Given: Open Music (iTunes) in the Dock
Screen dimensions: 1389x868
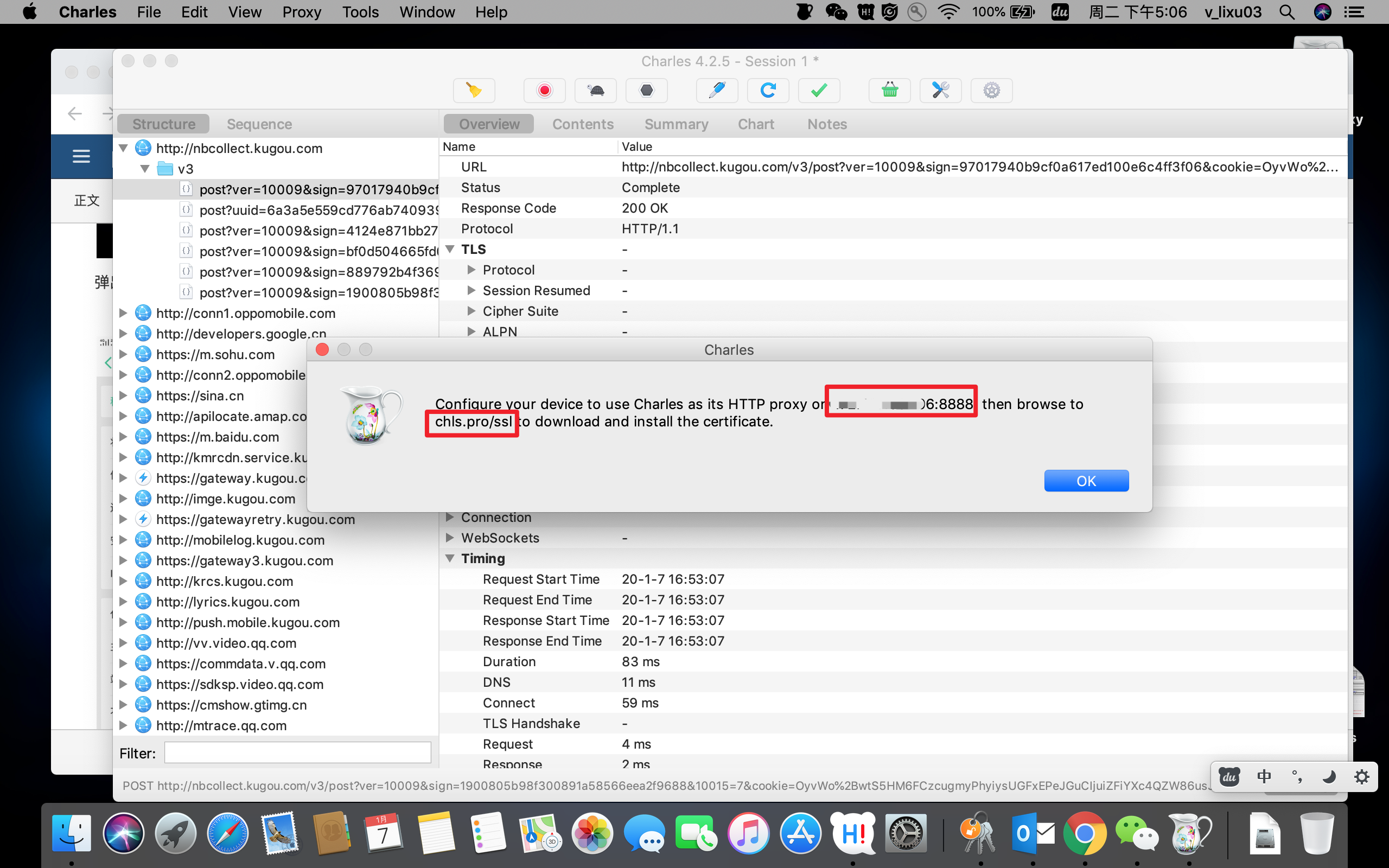Looking at the screenshot, I should coord(748,832).
